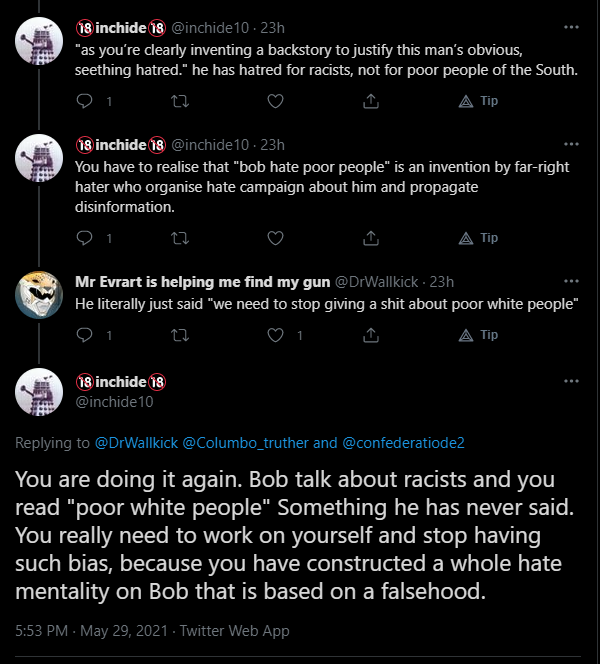Retweet the first inchide tweet
This screenshot has width=600, height=664.
(x=180, y=101)
